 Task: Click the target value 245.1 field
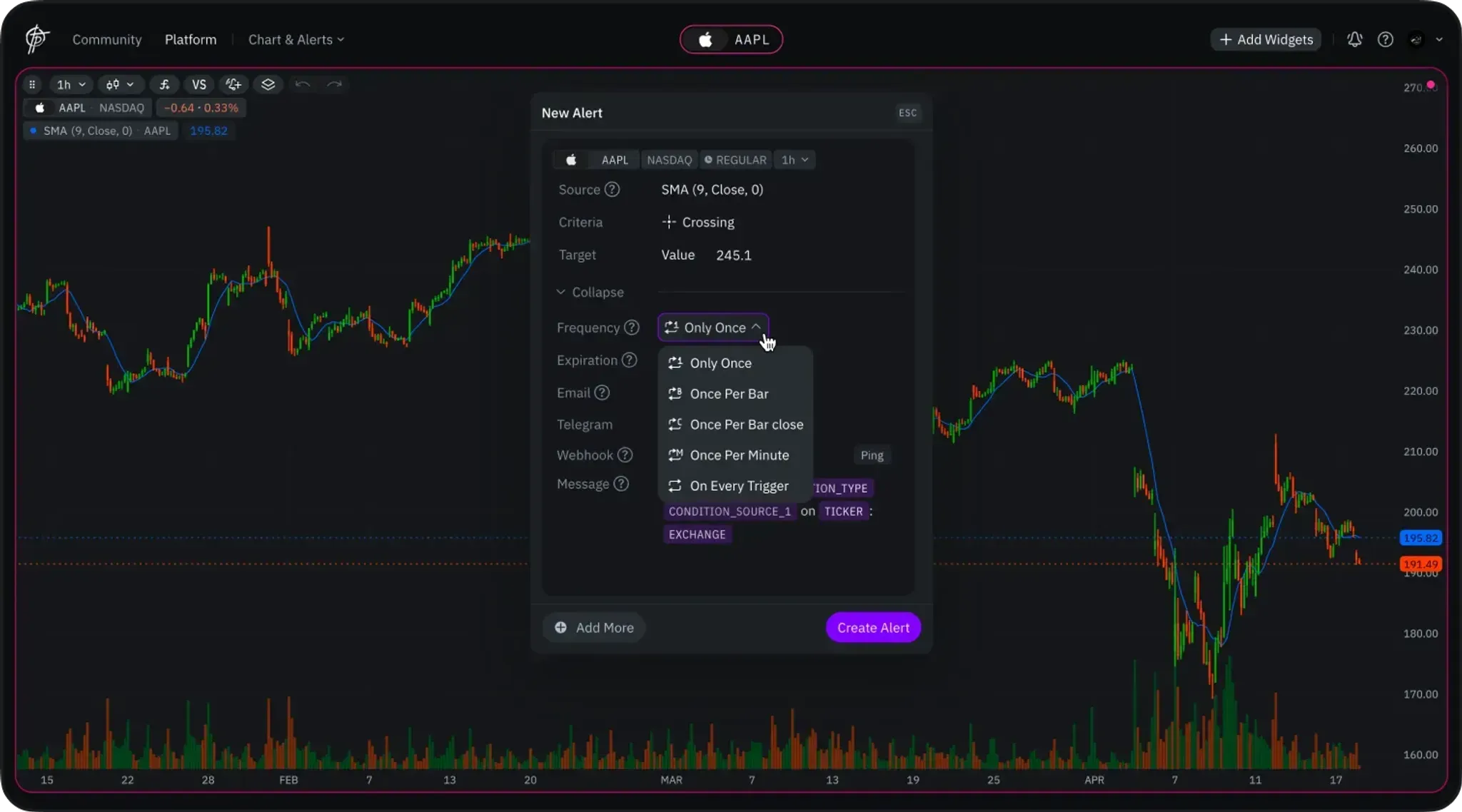coord(733,255)
